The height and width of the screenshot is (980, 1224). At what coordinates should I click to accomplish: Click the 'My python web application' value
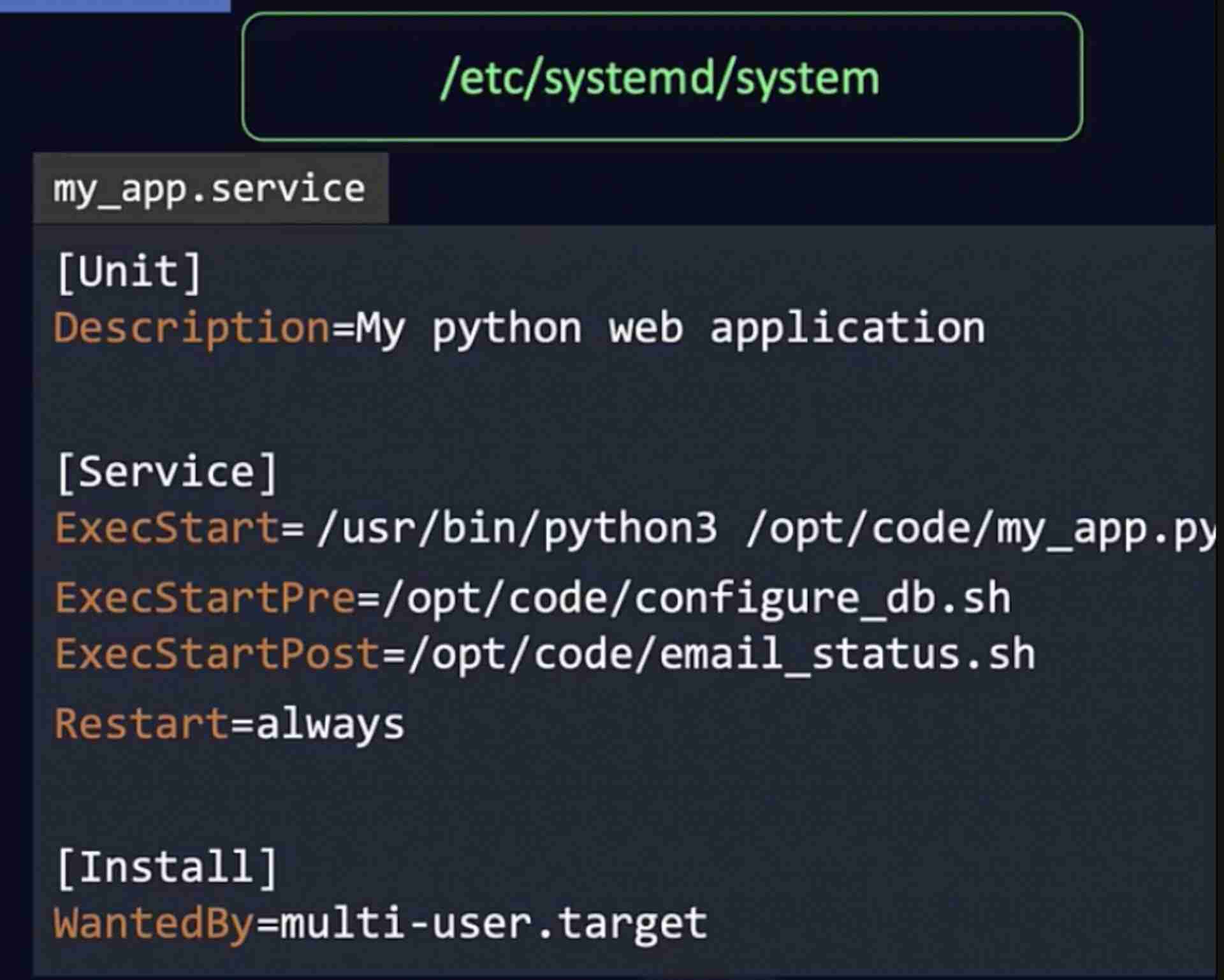670,330
